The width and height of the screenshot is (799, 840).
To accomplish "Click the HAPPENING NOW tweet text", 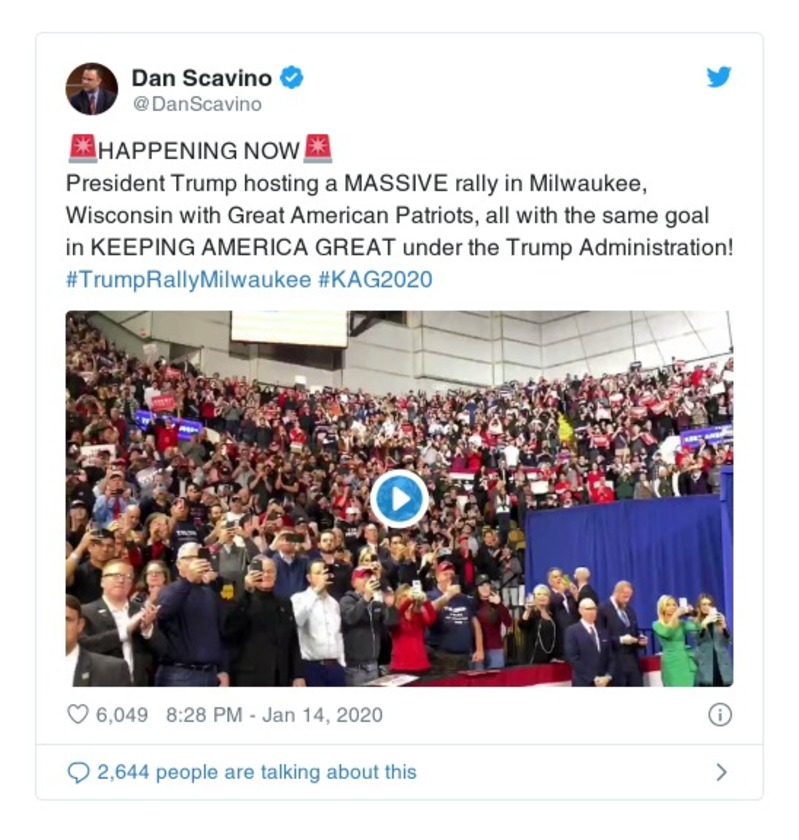I will [x=199, y=151].
